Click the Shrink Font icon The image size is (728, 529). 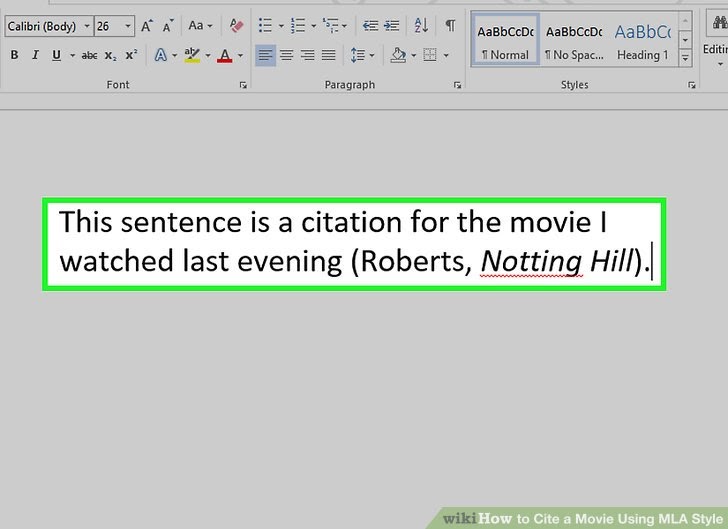[168, 26]
